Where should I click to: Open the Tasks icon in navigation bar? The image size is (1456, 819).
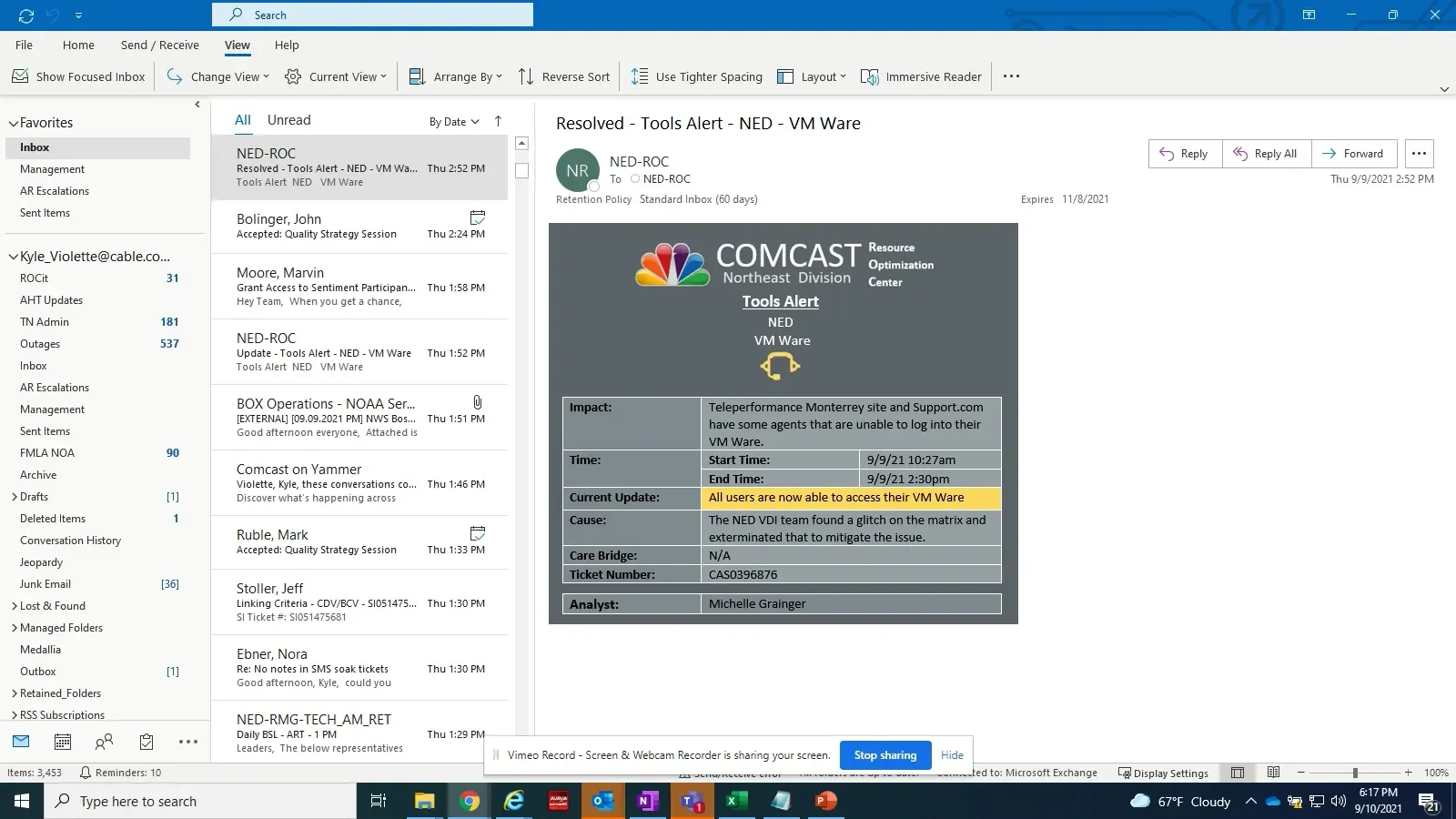pyautogui.click(x=146, y=741)
